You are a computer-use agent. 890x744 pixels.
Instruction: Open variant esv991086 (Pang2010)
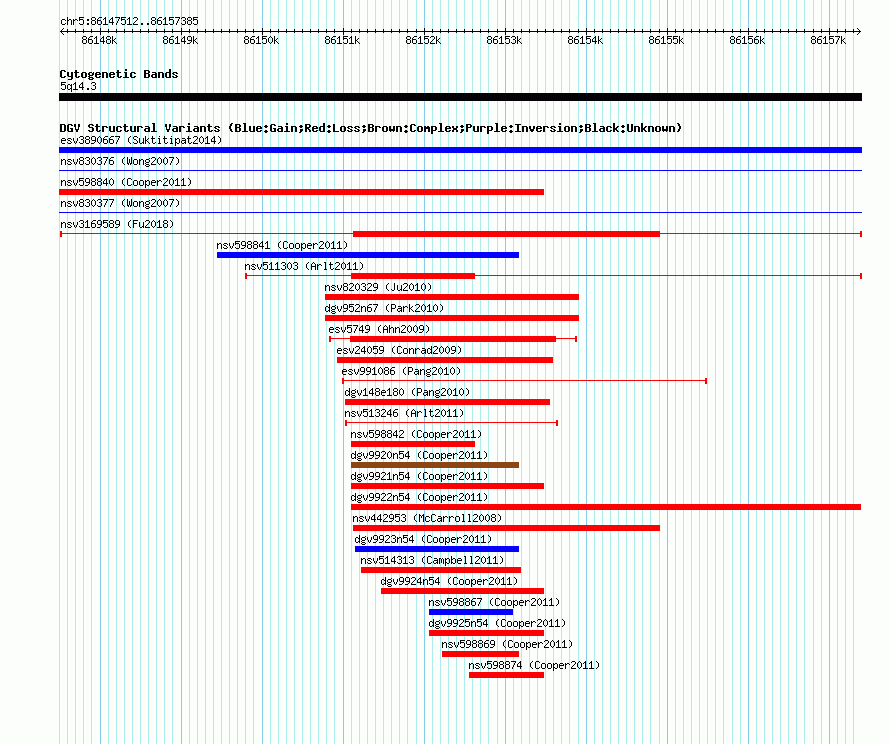pos(401,371)
